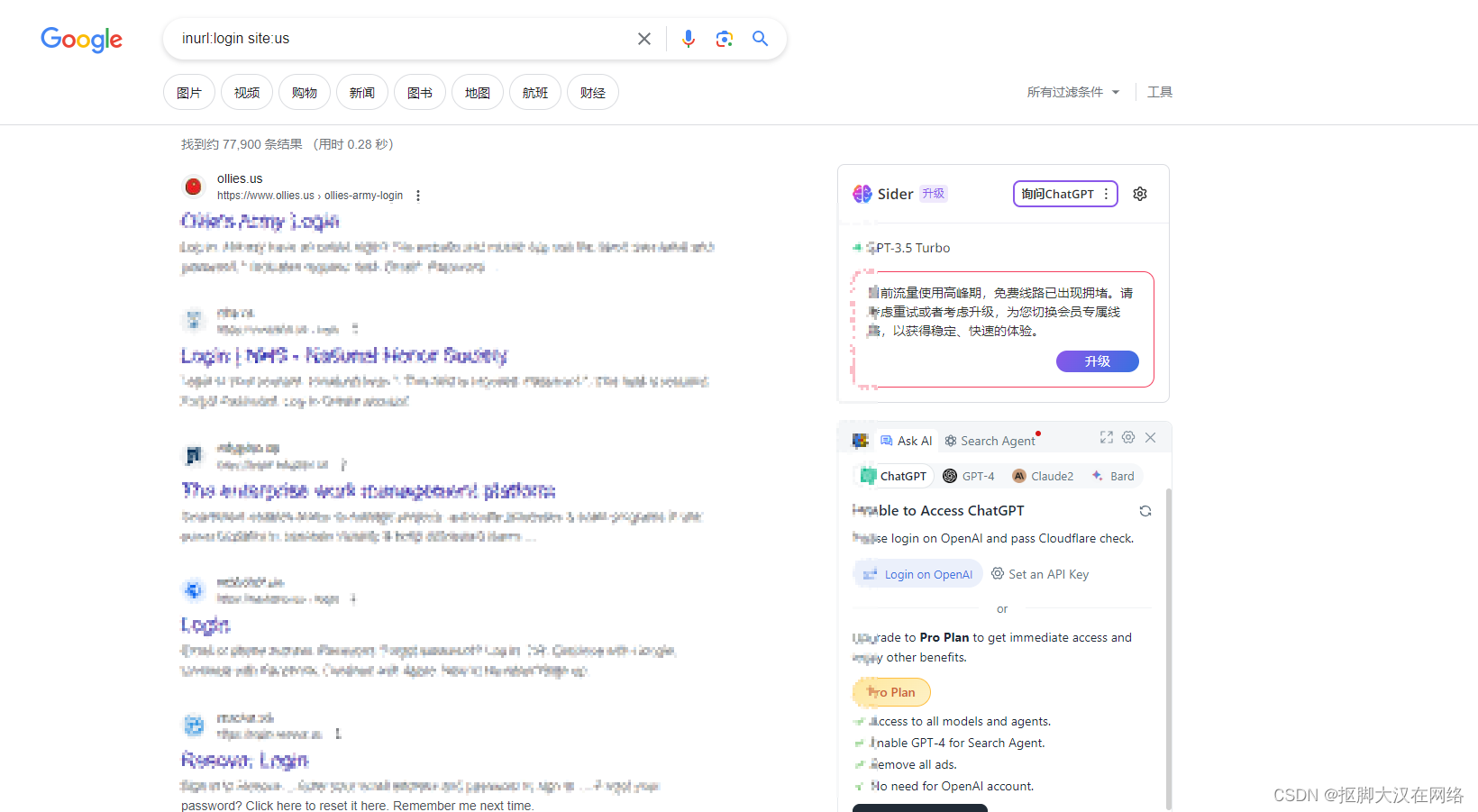
Task: Switch to the Search Agent tab
Action: click(x=990, y=441)
